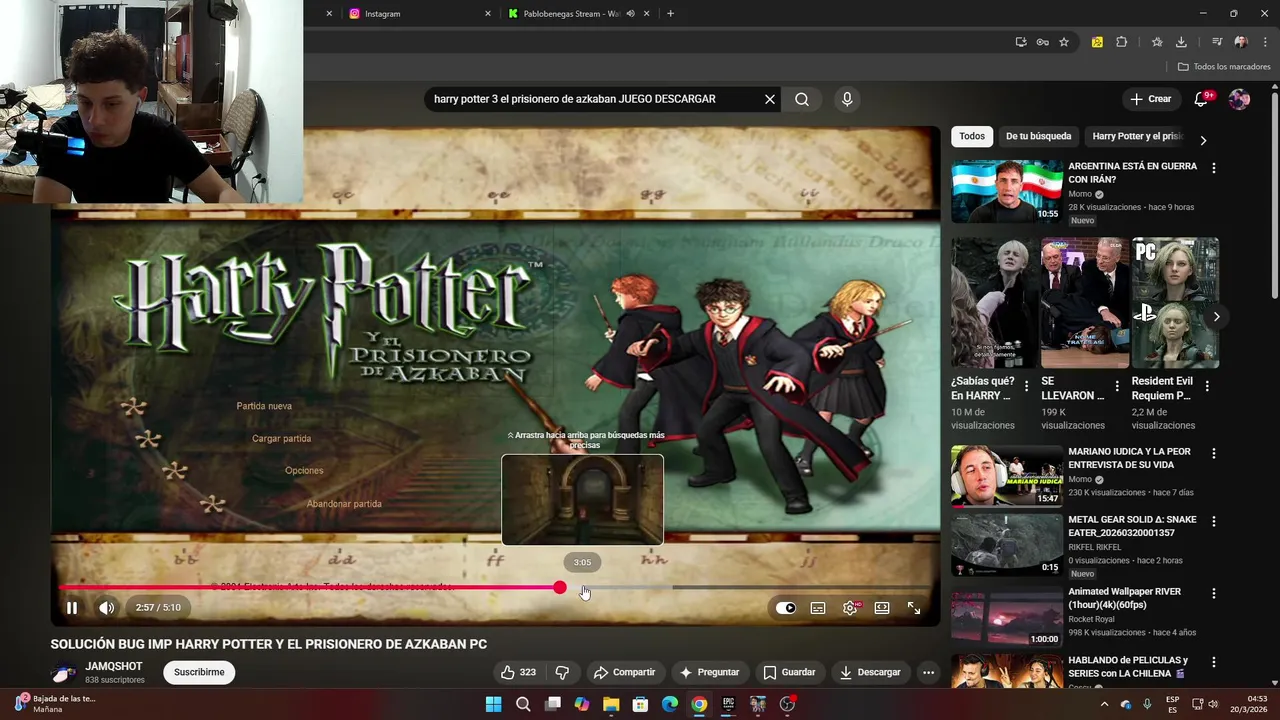Open options for Metal Gear Solid Δ video
Image resolution: width=1280 pixels, height=720 pixels.
pyautogui.click(x=1214, y=521)
